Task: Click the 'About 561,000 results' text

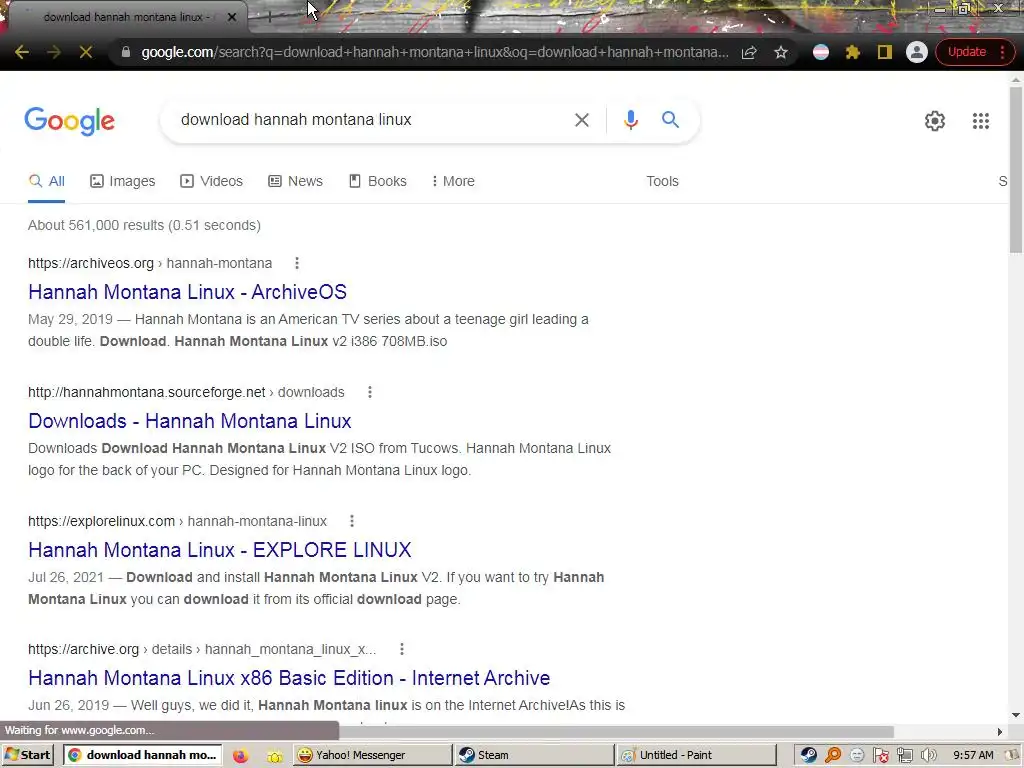Action: point(144,225)
